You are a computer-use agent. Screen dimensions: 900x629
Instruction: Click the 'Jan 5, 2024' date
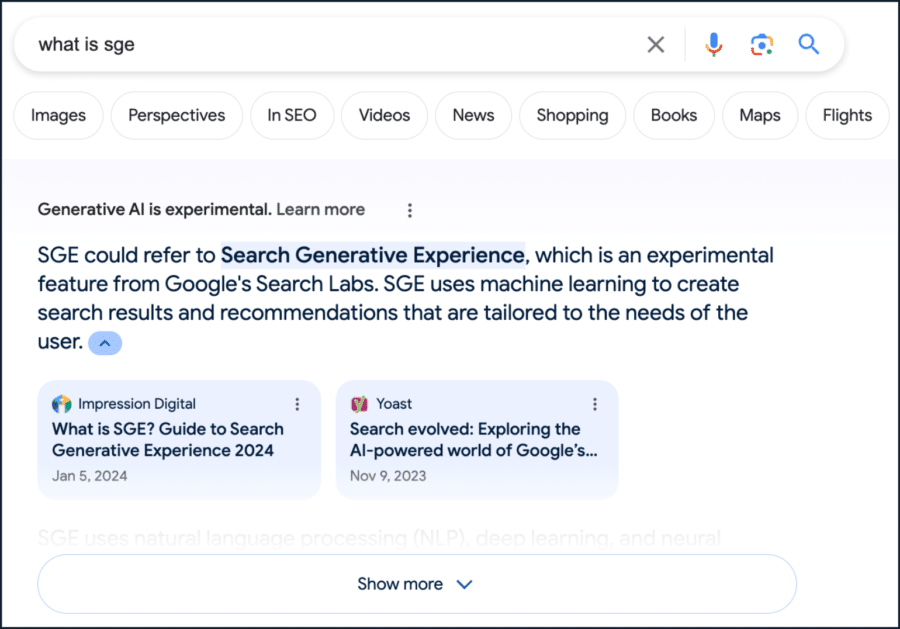[x=90, y=476]
